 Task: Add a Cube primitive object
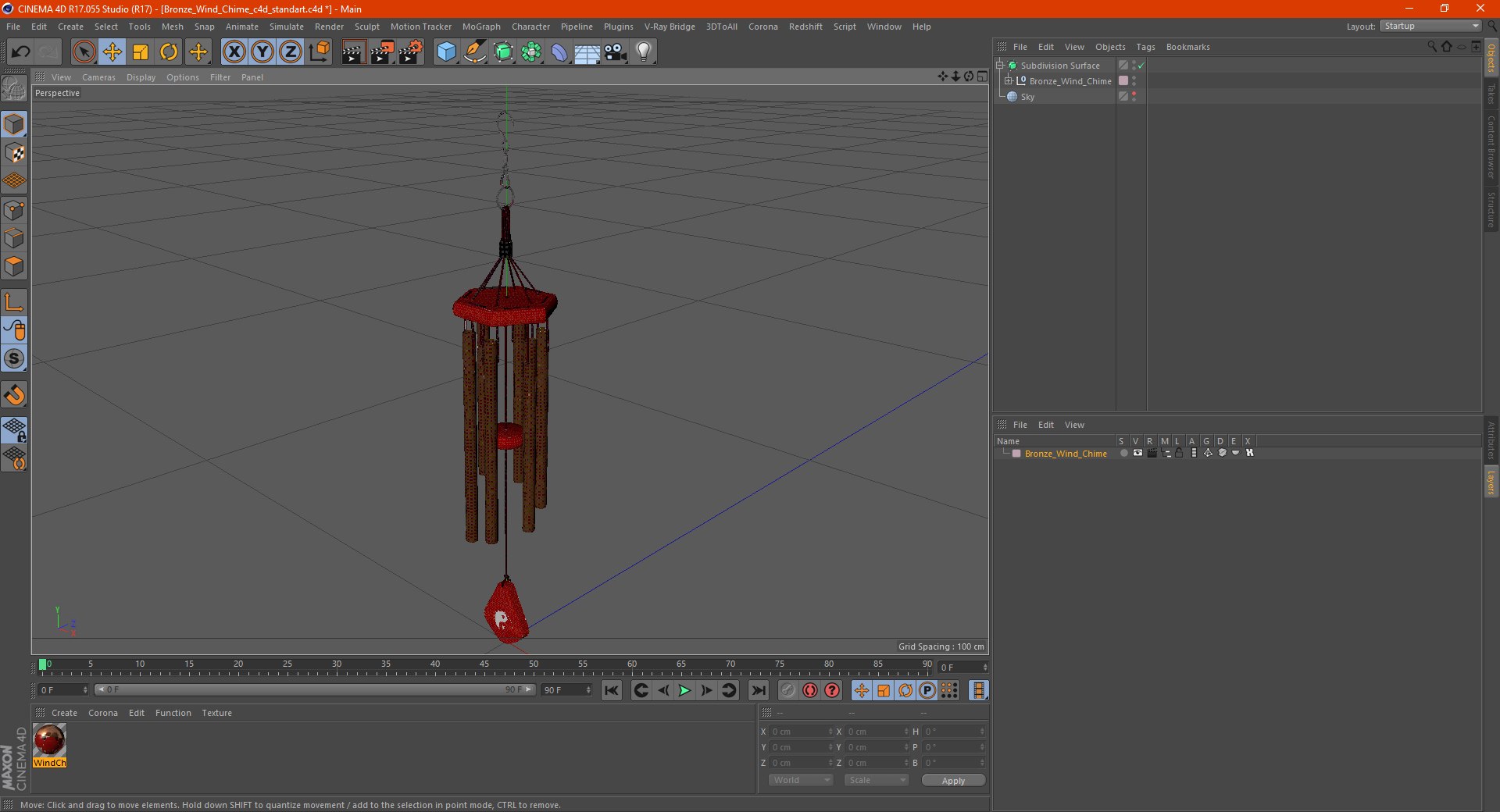pos(446,52)
